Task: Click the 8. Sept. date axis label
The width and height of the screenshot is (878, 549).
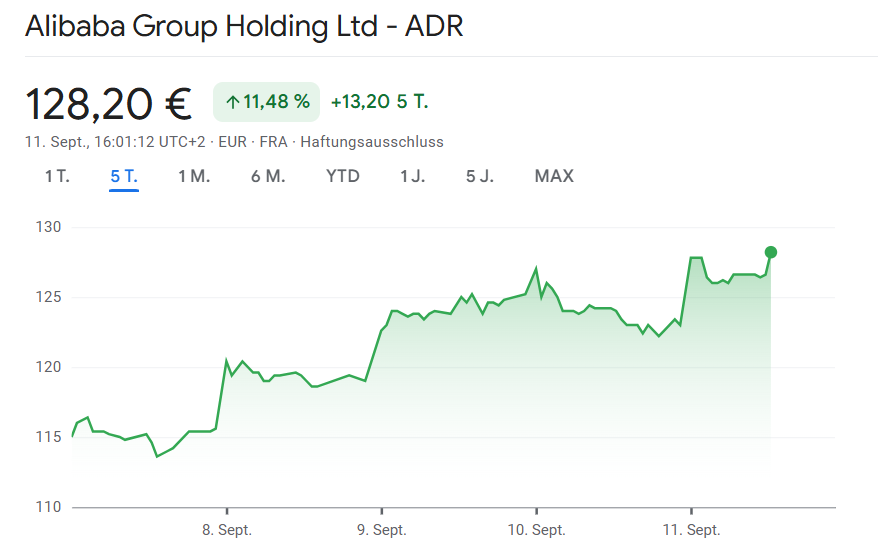Action: (227, 530)
